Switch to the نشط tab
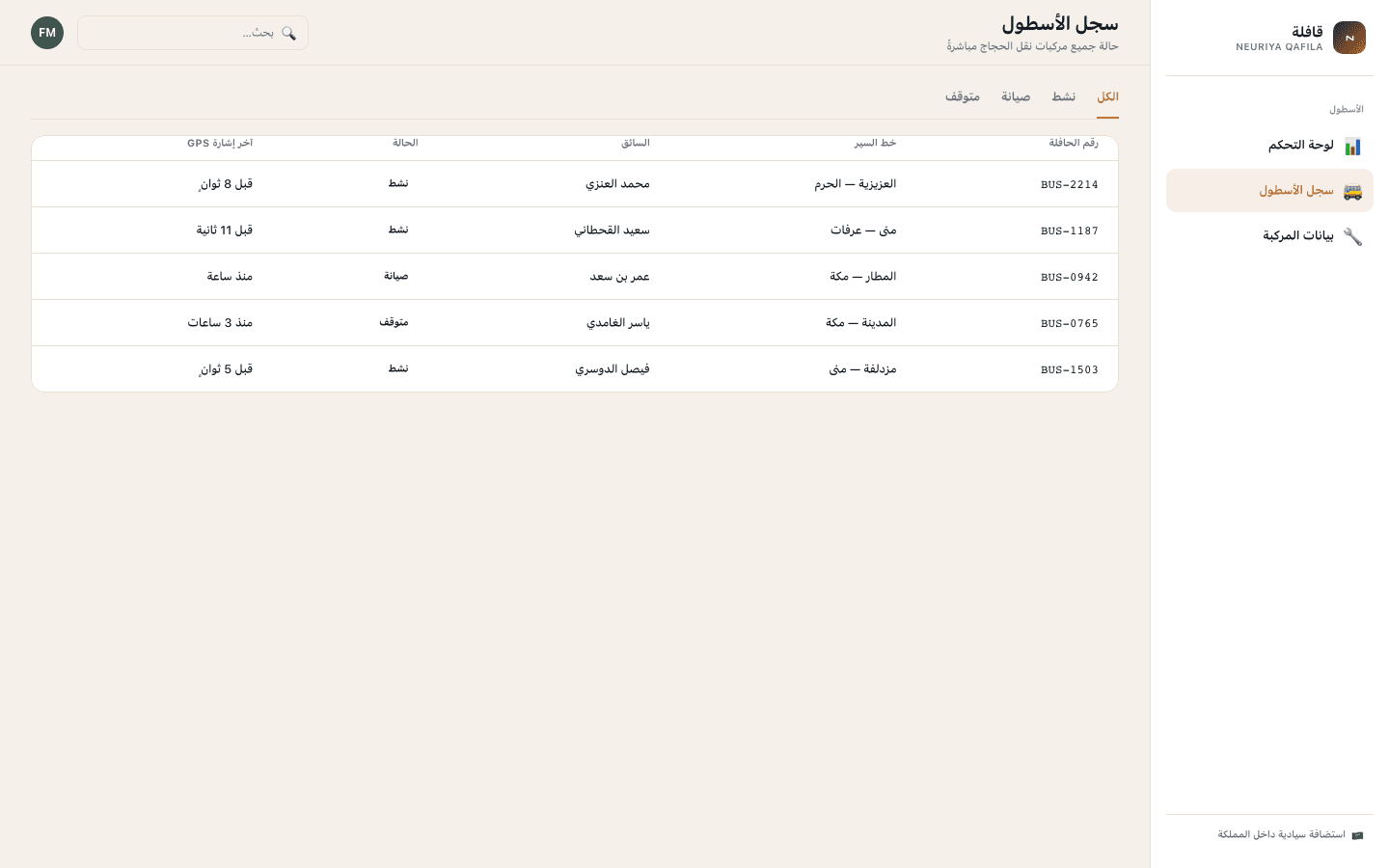The height and width of the screenshot is (868, 1389). [1064, 97]
